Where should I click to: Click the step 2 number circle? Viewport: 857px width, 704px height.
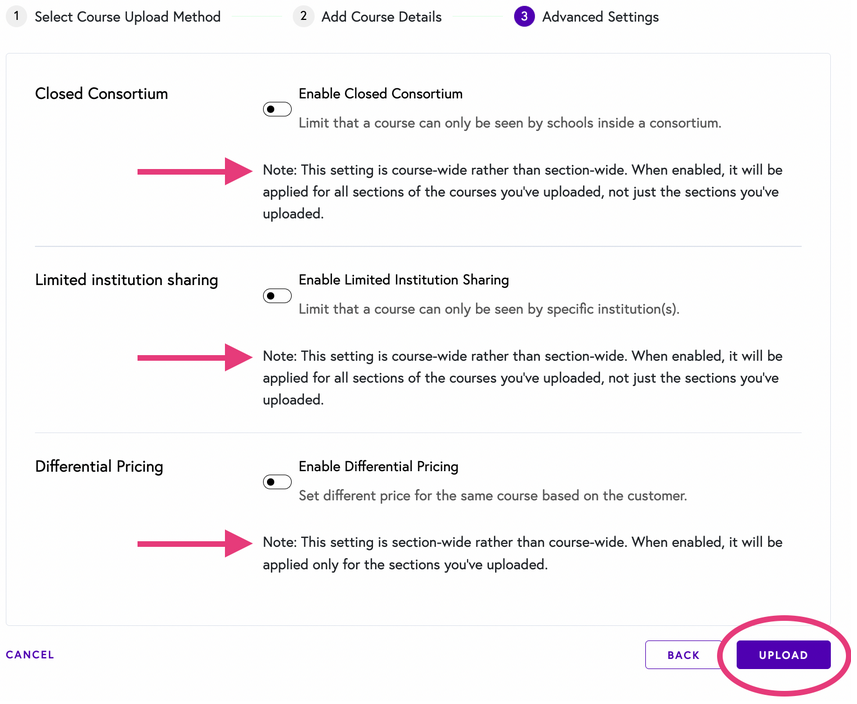point(303,17)
